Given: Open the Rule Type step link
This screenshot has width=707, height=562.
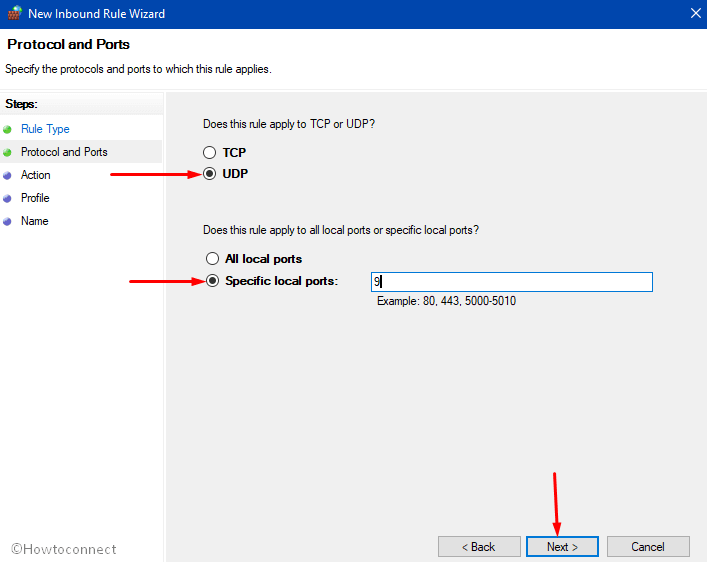Looking at the screenshot, I should pyautogui.click(x=45, y=129).
